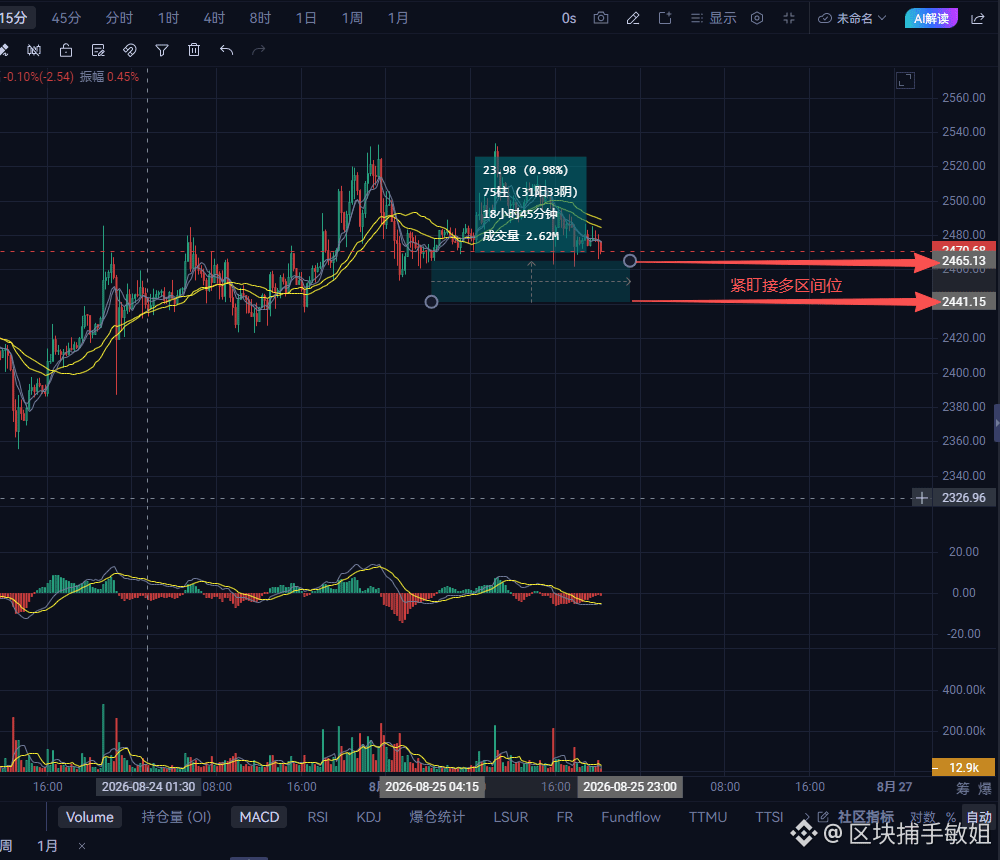
Task: Select the 分时 time-sharing view
Action: click(x=119, y=18)
